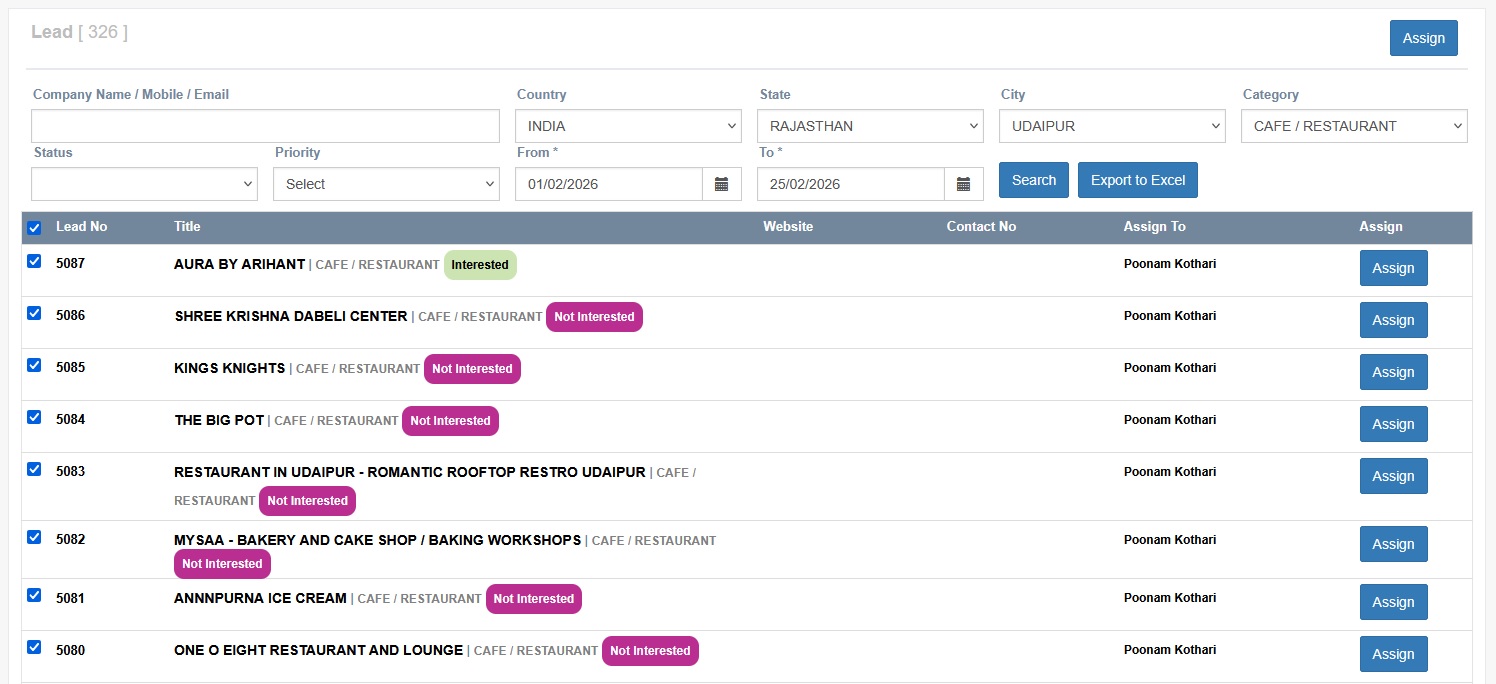Uncheck the checkbox for lead 5087
The width and height of the screenshot is (1496, 684).
[x=34, y=261]
